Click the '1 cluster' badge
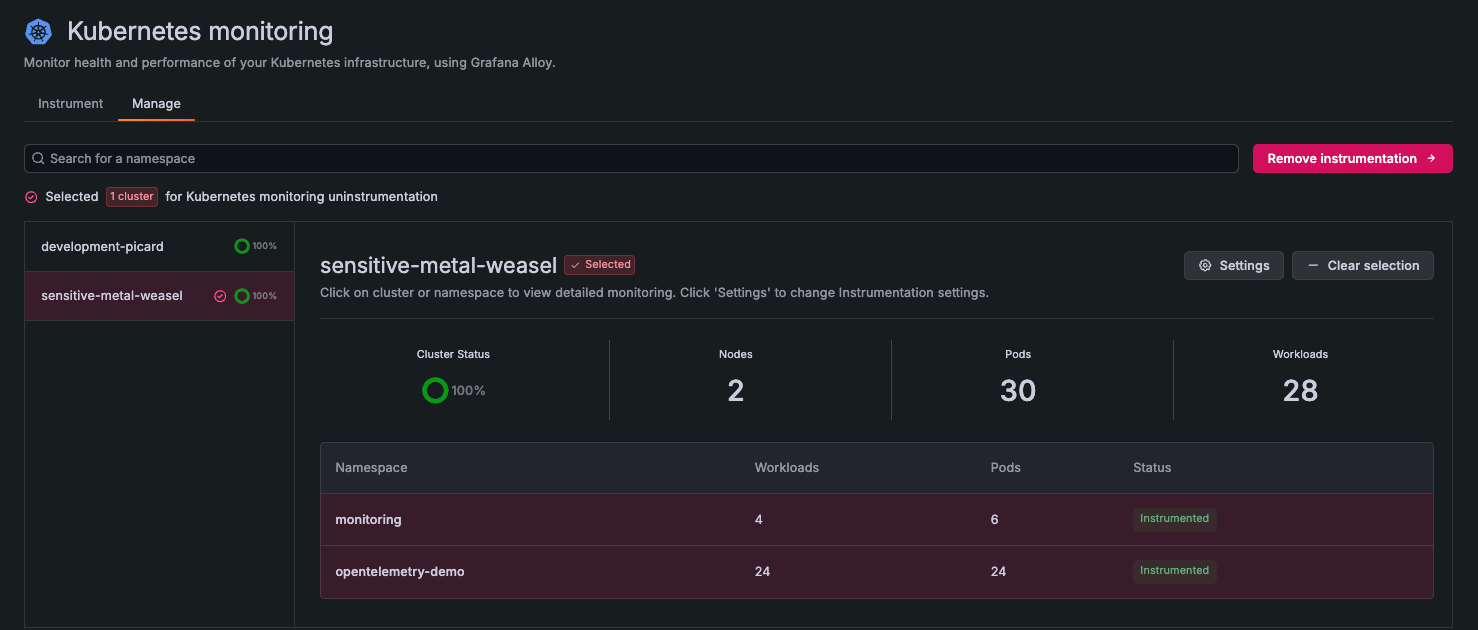 132,197
